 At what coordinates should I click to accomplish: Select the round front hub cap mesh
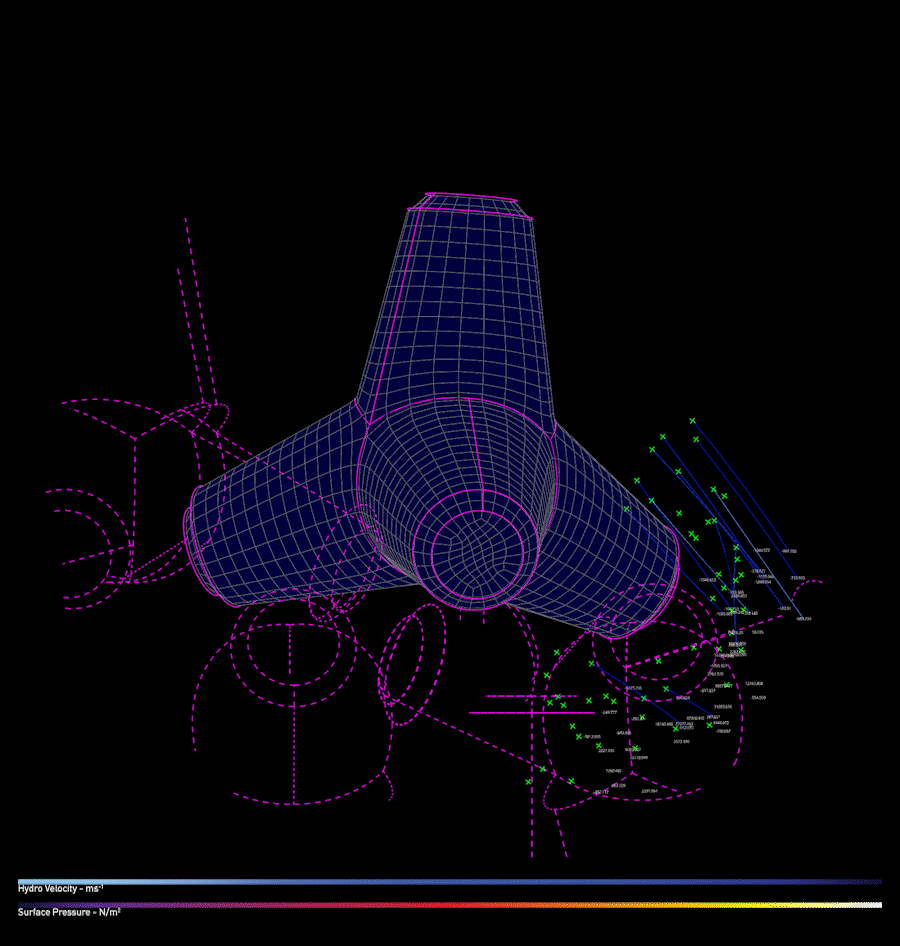coord(478,554)
